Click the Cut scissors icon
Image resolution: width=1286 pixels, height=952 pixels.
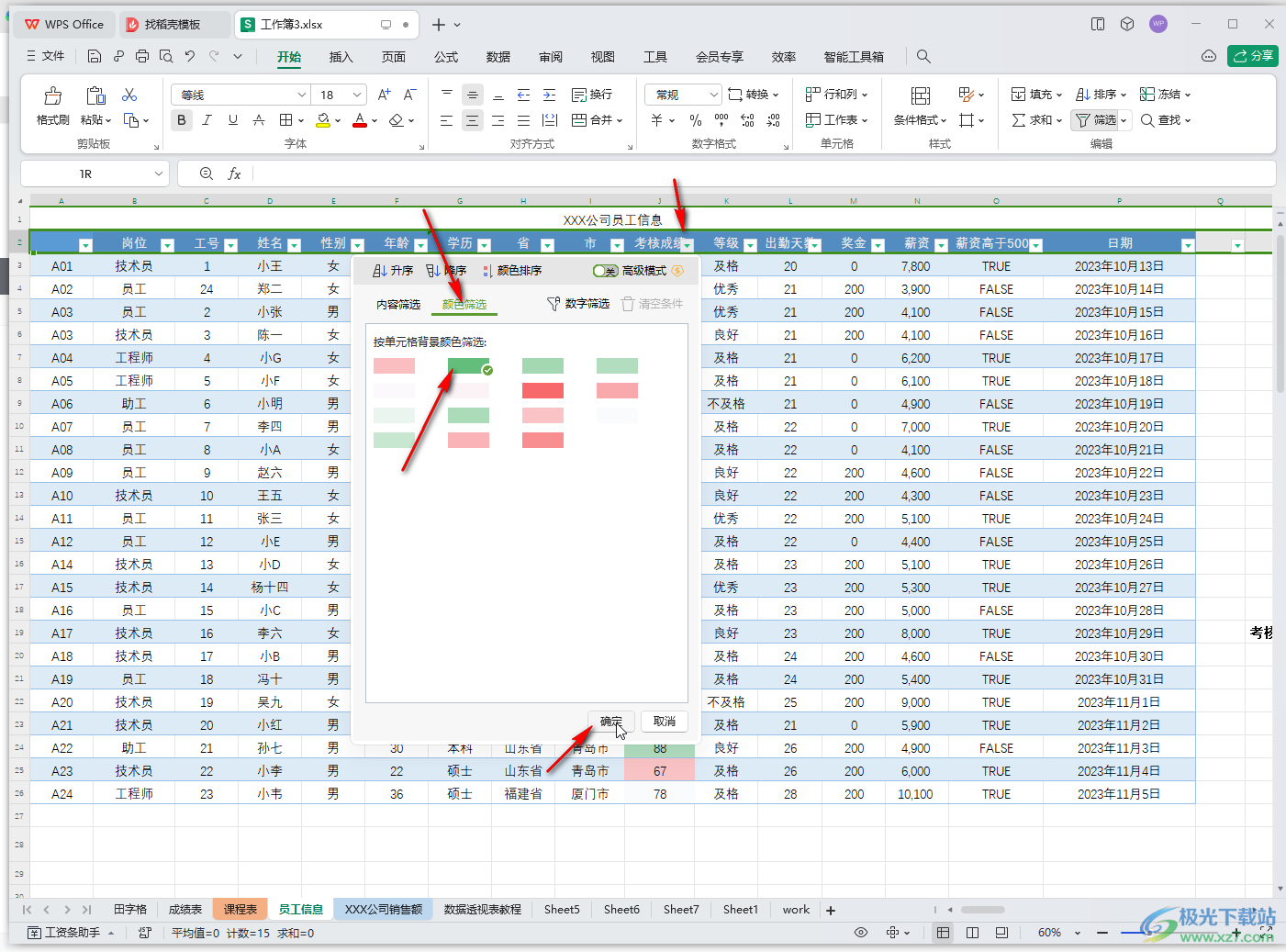click(129, 95)
